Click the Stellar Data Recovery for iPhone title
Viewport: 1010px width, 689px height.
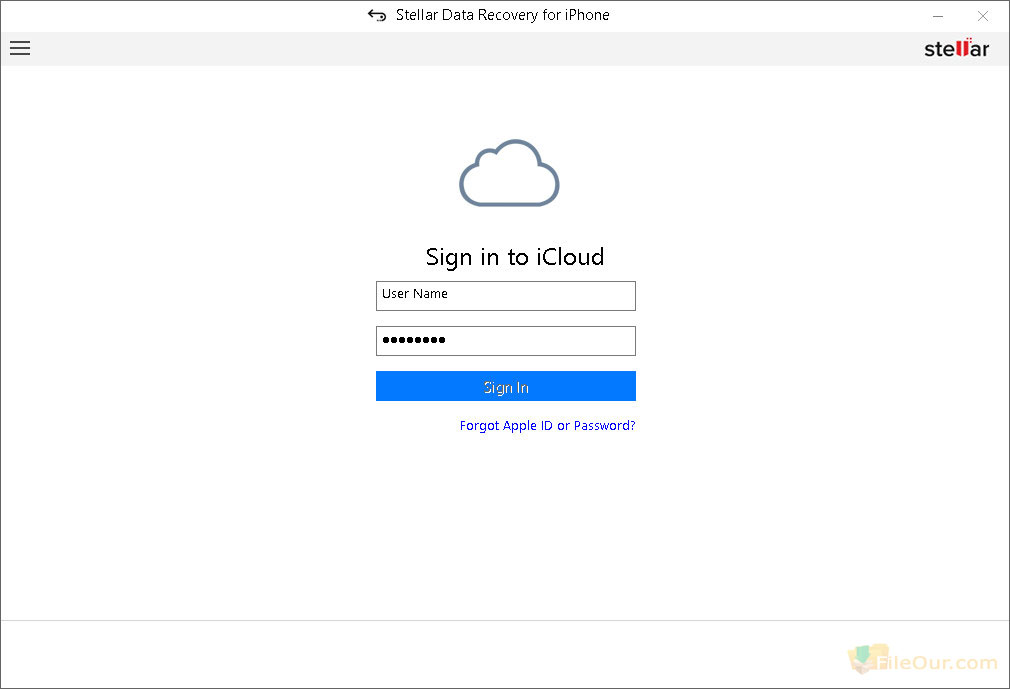point(502,15)
